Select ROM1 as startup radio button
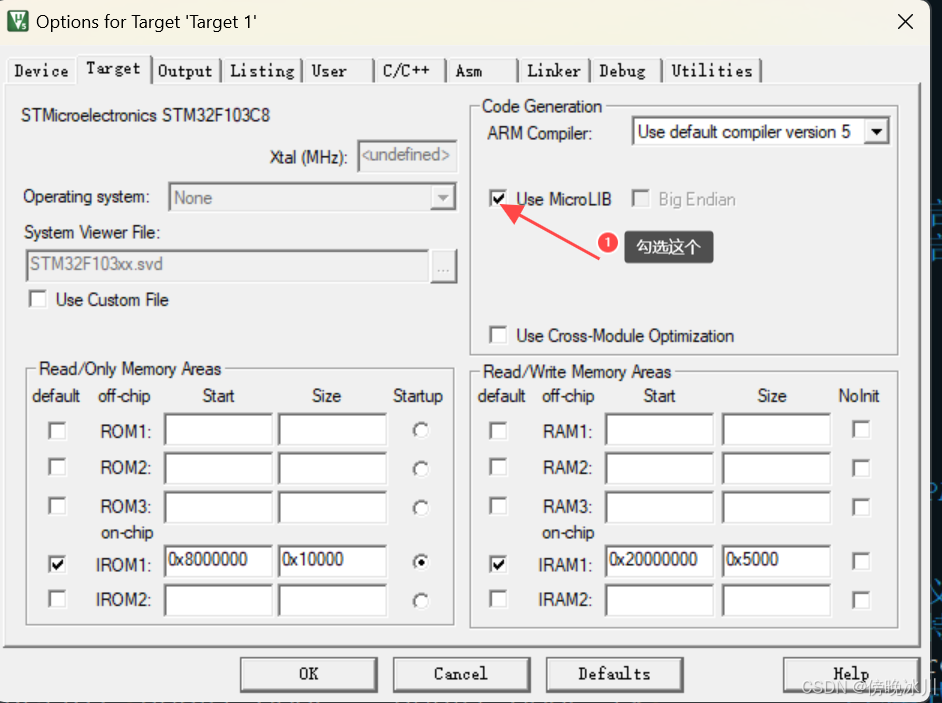The height and width of the screenshot is (703, 942). 421,430
